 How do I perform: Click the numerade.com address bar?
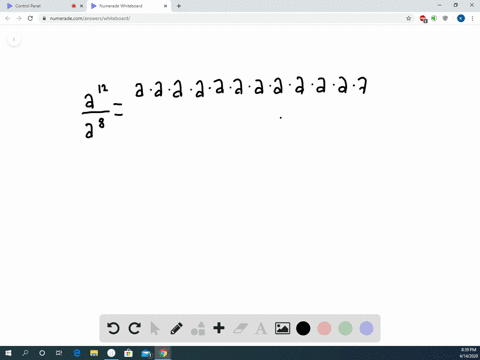tap(227, 18)
